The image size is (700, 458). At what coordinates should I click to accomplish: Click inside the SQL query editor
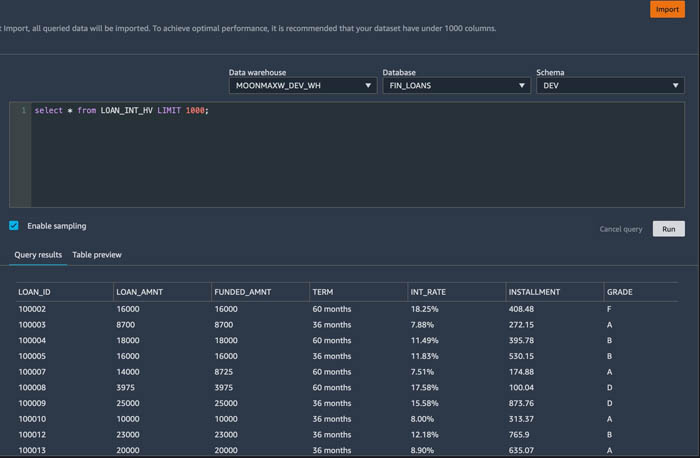coord(357,154)
